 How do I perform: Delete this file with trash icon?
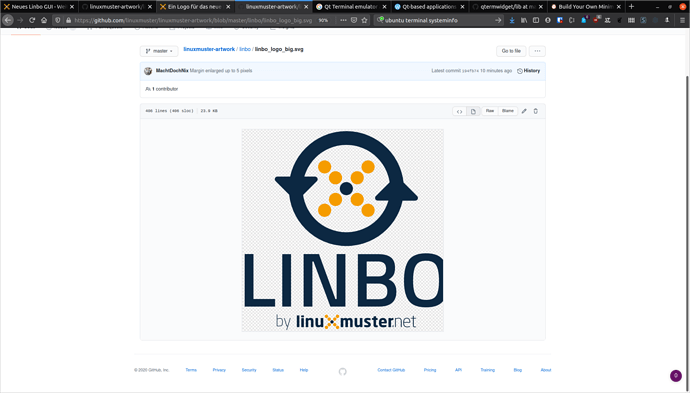[x=536, y=111]
